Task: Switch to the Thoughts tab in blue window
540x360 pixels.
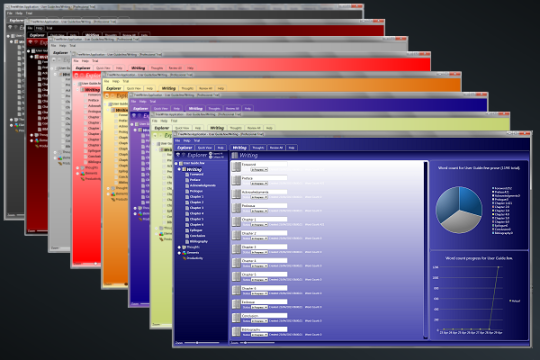Action: (258, 148)
